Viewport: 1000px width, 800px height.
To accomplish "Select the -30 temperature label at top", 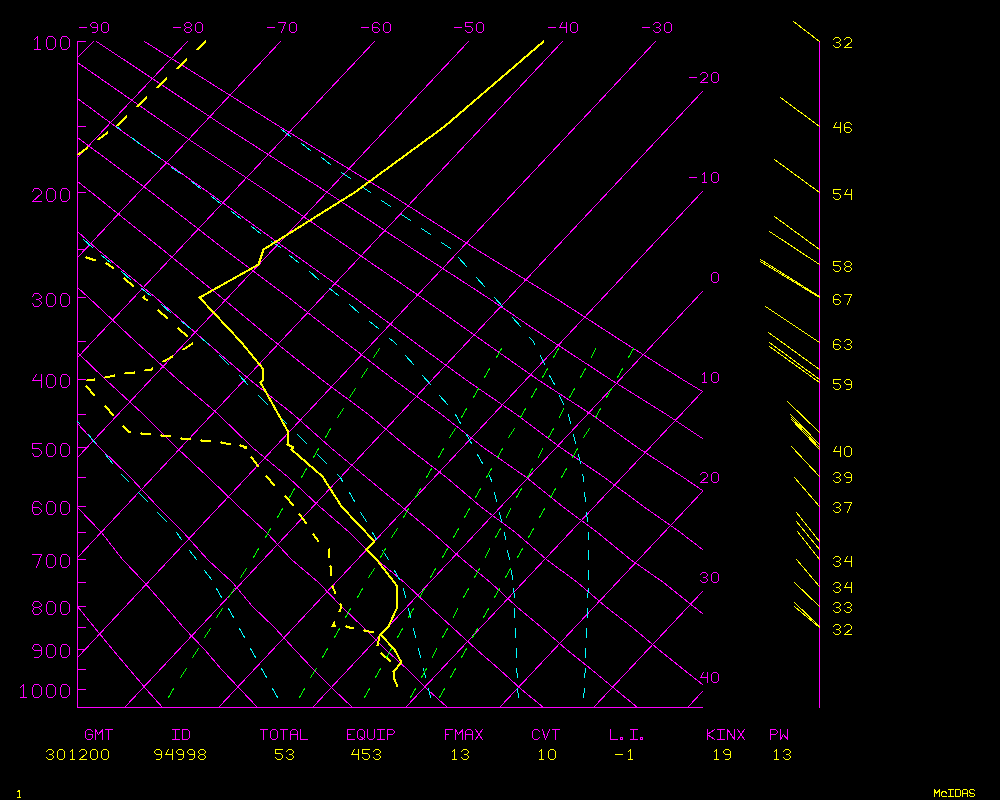I will 656,28.
